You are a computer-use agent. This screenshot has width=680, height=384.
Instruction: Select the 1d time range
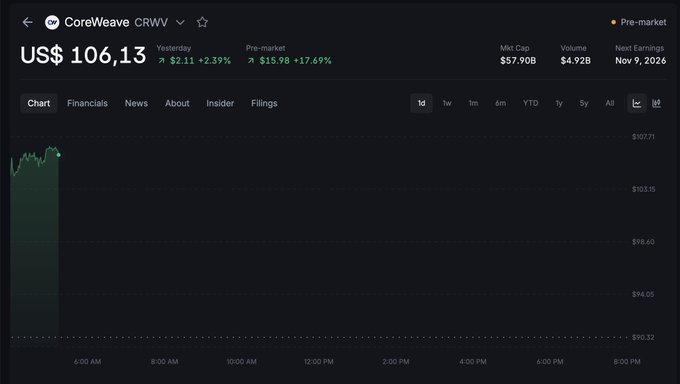422,103
